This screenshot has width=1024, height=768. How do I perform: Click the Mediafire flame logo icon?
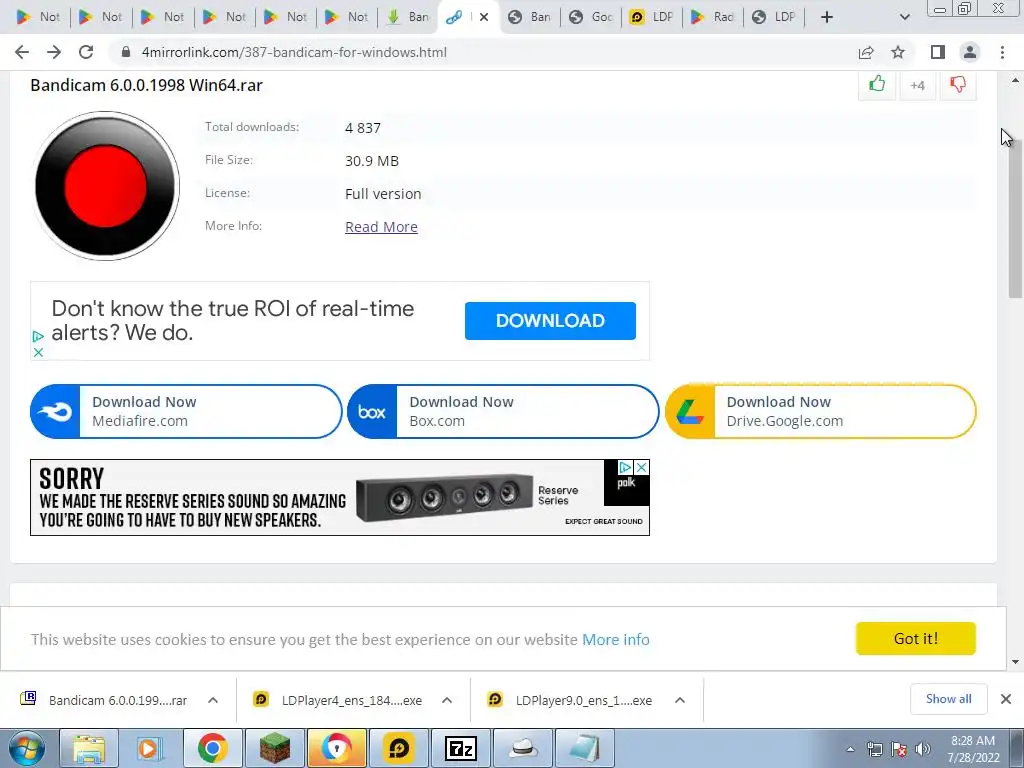55,412
